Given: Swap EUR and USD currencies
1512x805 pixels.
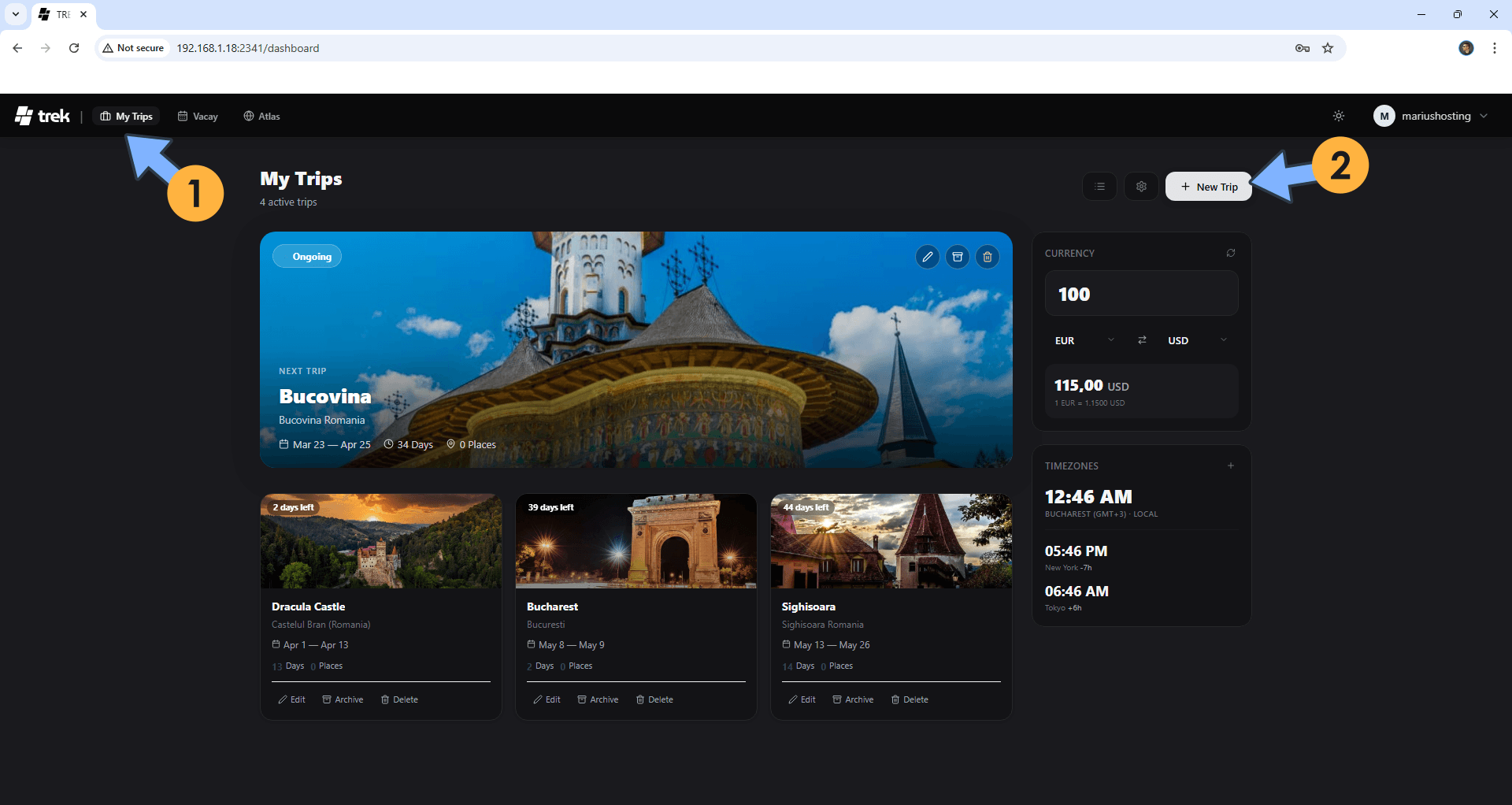Looking at the screenshot, I should pyautogui.click(x=1142, y=340).
